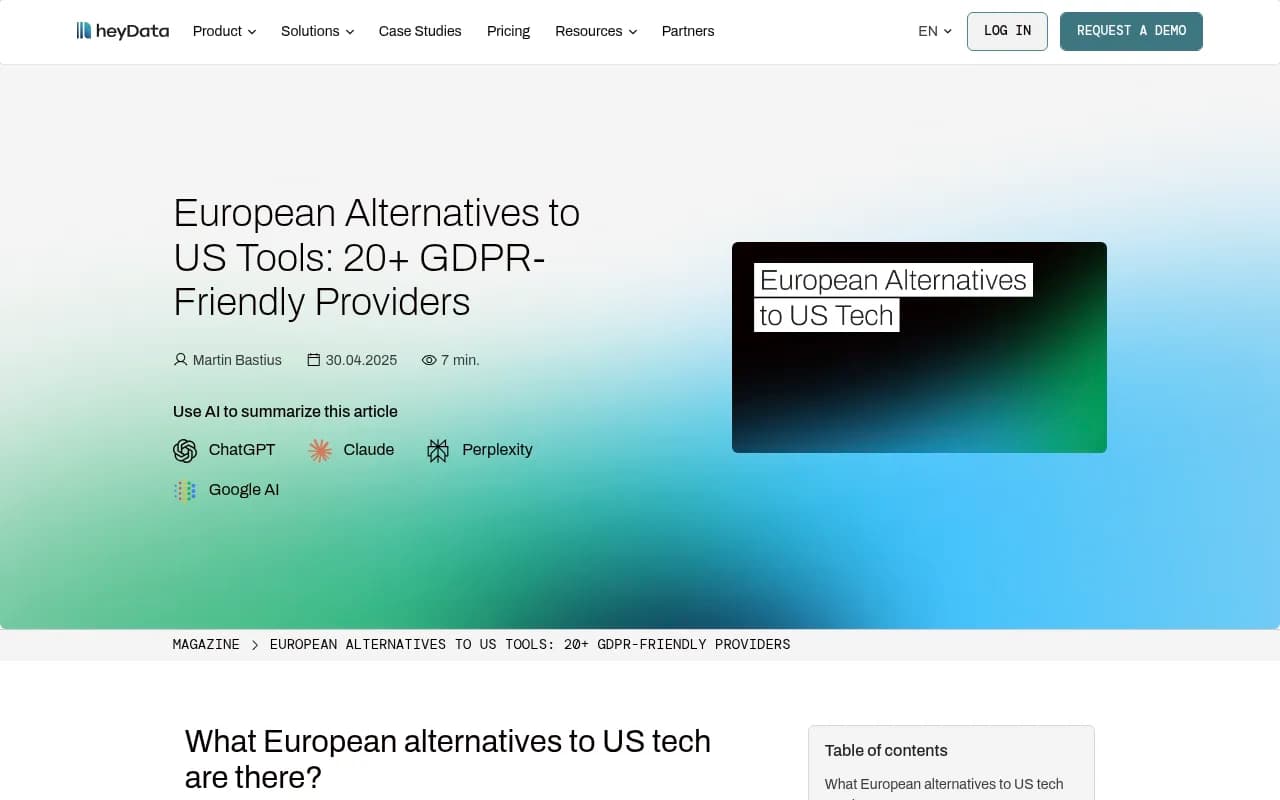Click 'Use AI to summarize this article' text
1280x800 pixels.
[285, 412]
